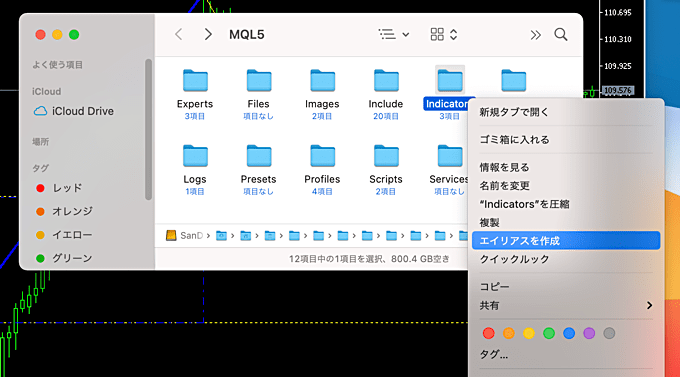Image resolution: width=680 pixels, height=377 pixels.
Task: Apply the green tag color dot
Action: (x=549, y=333)
